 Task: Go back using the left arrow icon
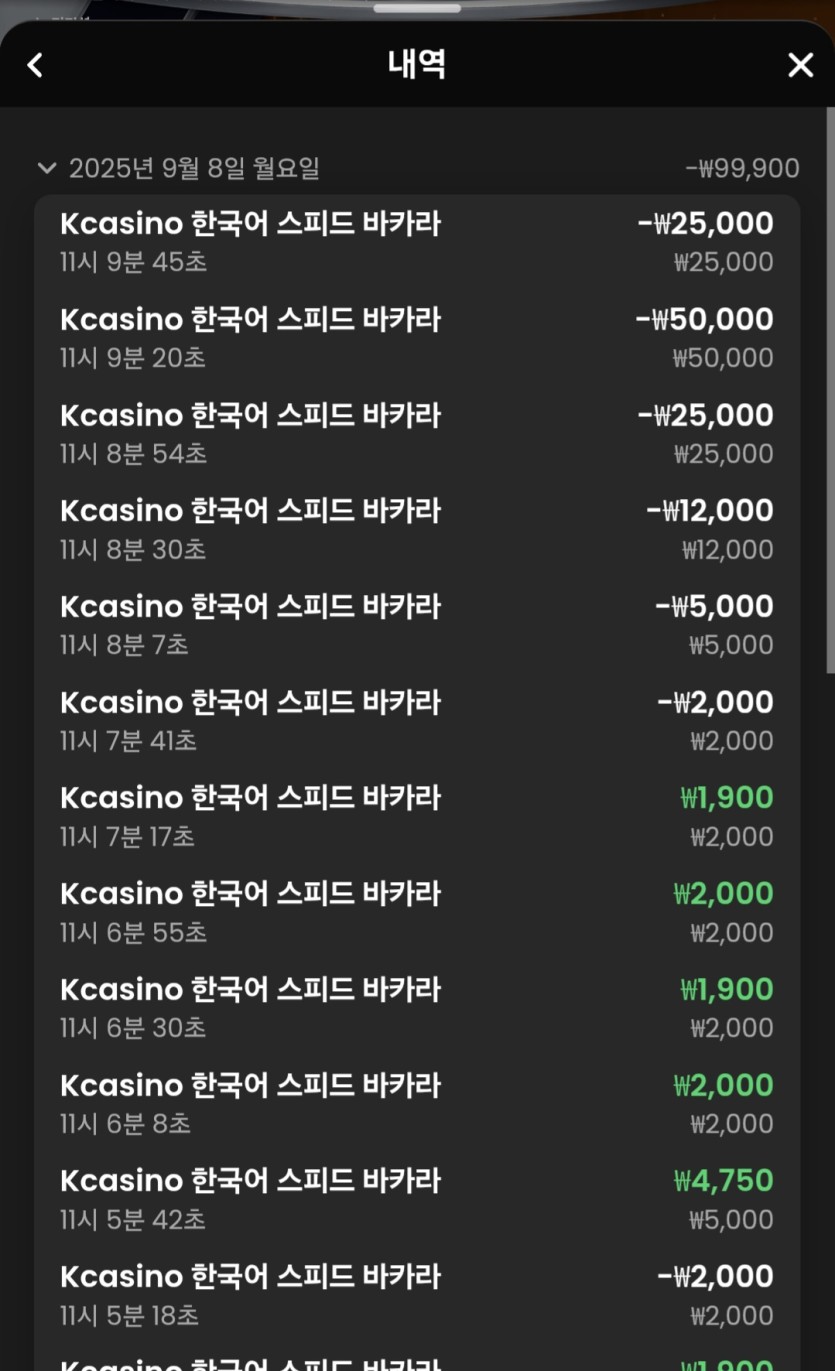35,65
